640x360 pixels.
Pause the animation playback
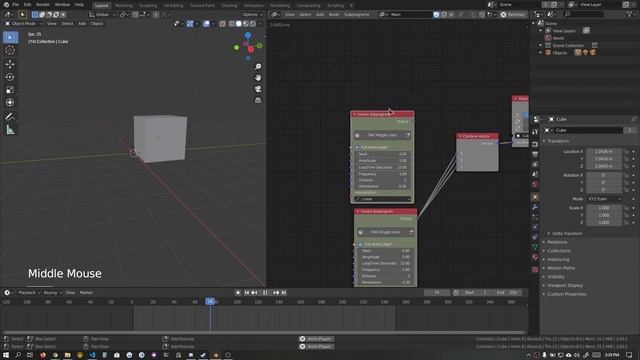[x=265, y=293]
